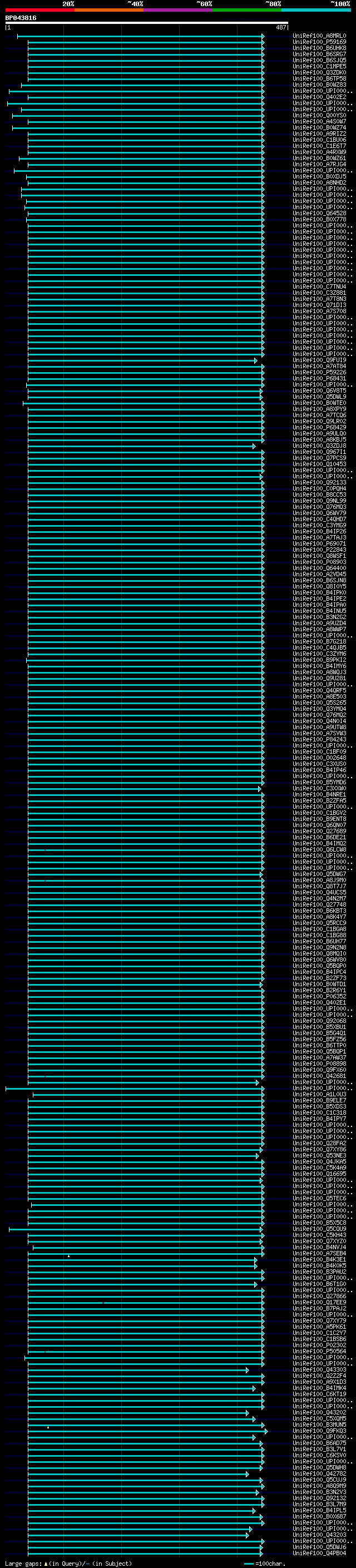Click the UniRef100_C1MPE5 hit label
356x1568 pixels.
point(319,66)
